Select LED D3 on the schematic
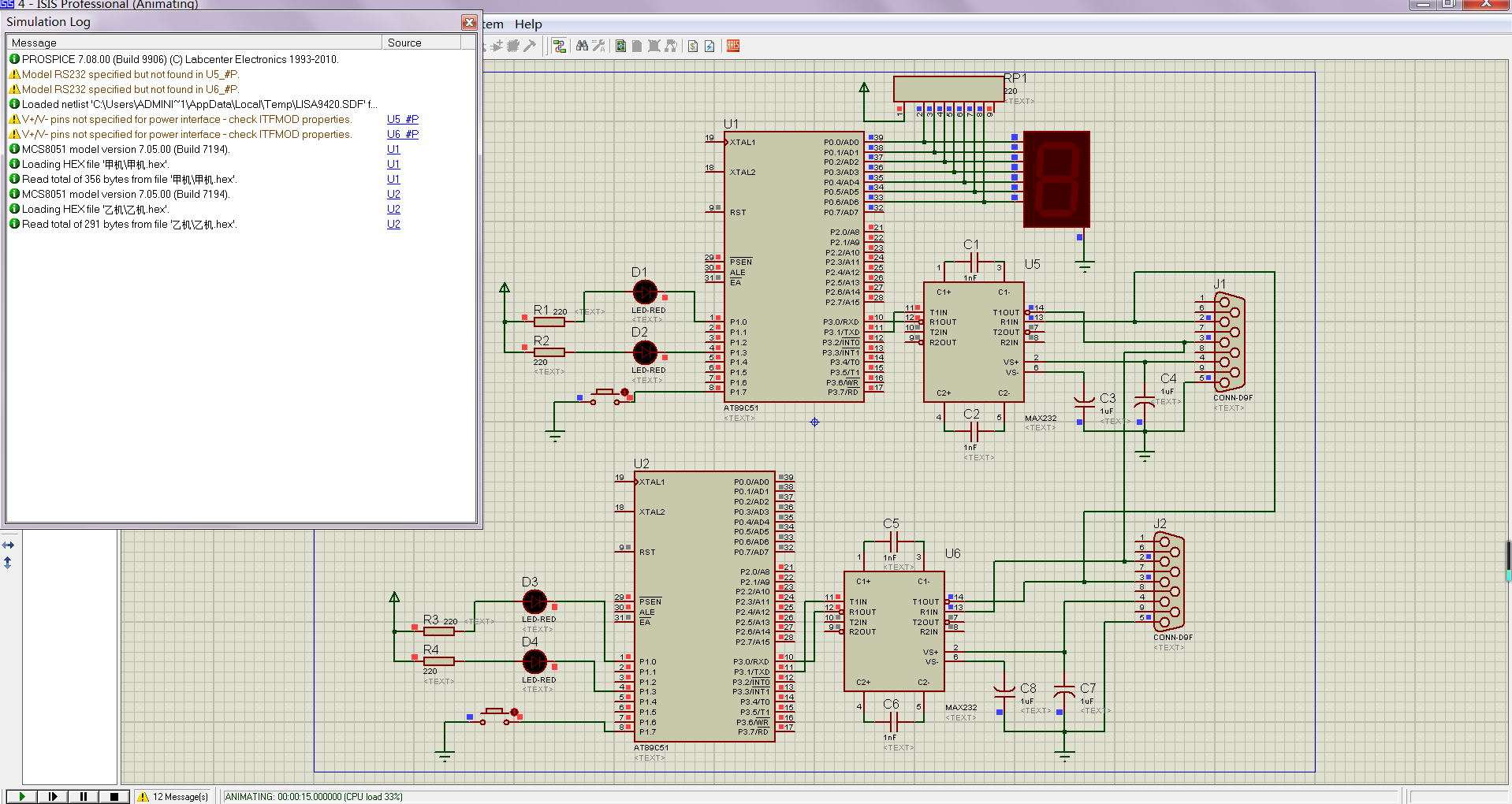Image resolution: width=1512 pixels, height=804 pixels. coord(534,601)
